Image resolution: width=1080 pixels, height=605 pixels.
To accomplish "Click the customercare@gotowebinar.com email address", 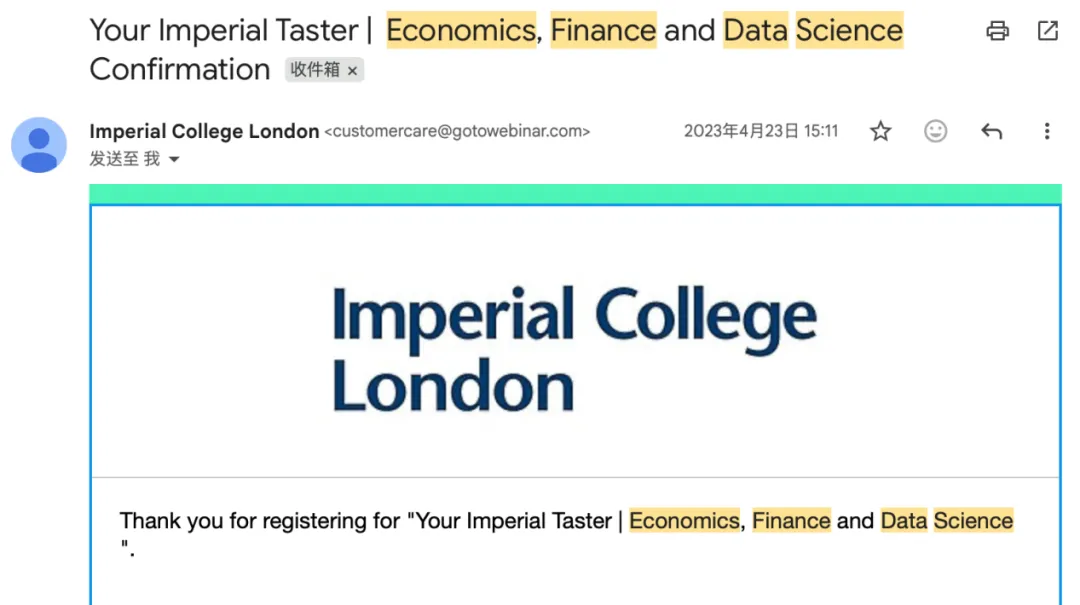I will 457,131.
